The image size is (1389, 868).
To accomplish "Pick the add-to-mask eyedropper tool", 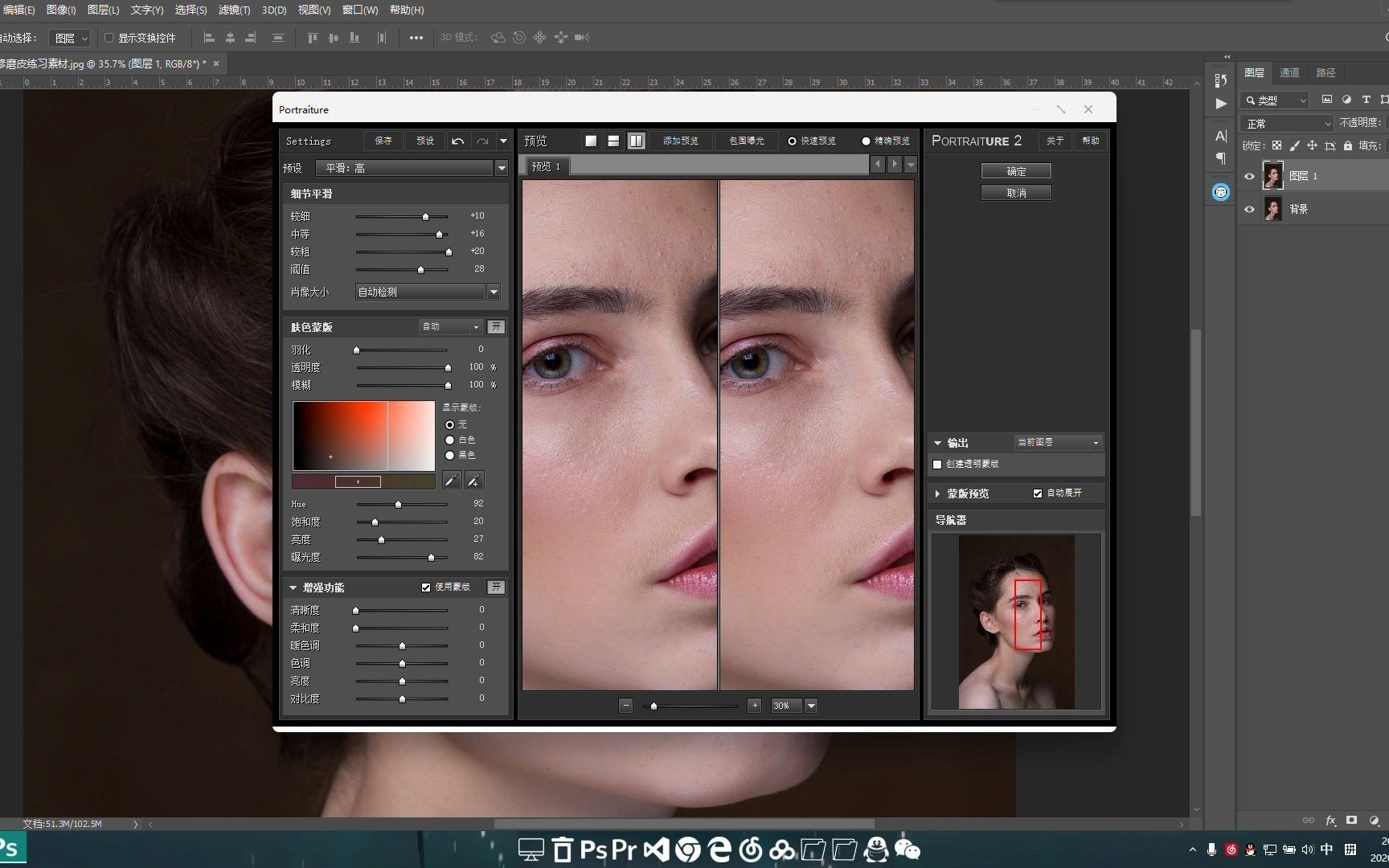I will point(474,481).
